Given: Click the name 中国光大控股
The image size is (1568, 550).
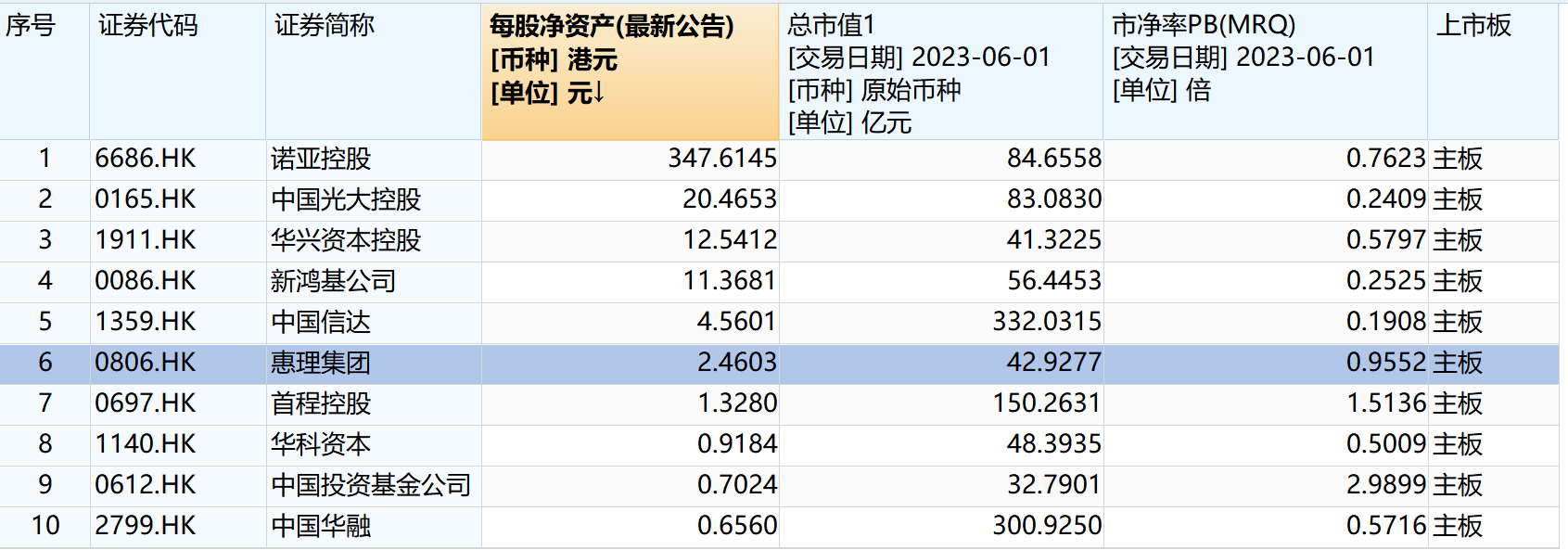Looking at the screenshot, I should 346,199.
